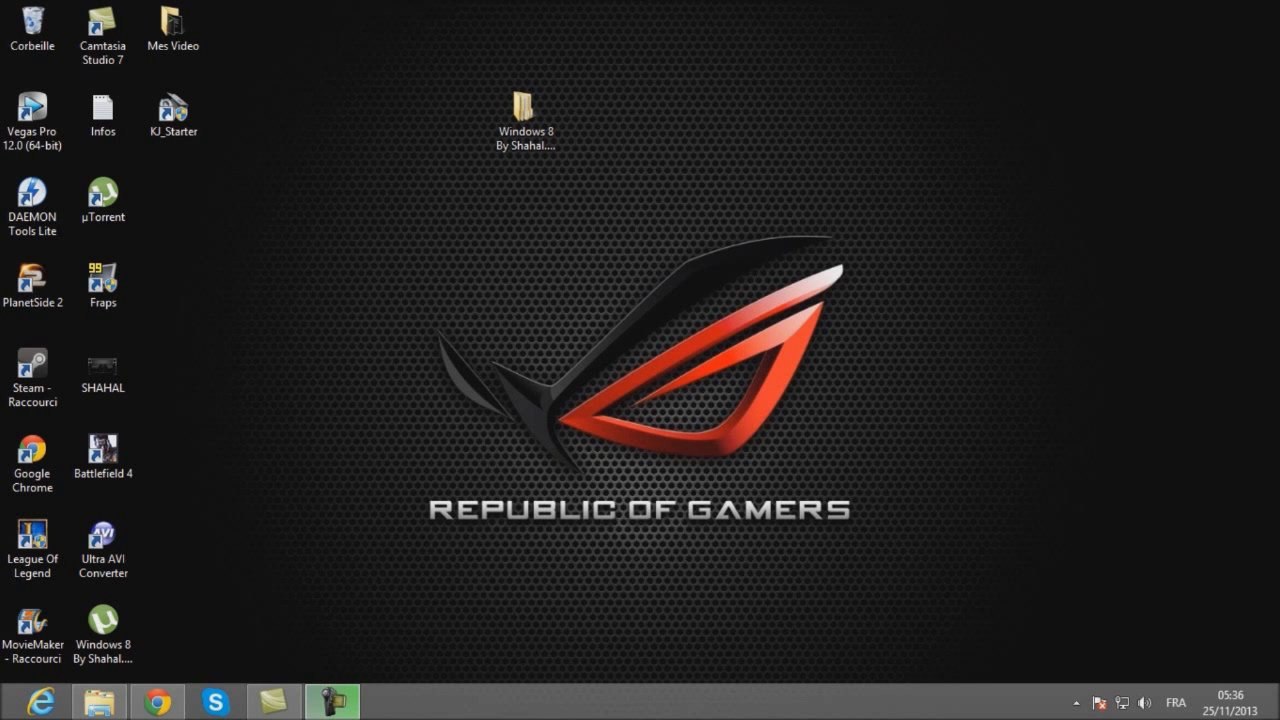This screenshot has height=720, width=1280.
Task: Select the µTorrent application shortcut
Action: click(103, 200)
